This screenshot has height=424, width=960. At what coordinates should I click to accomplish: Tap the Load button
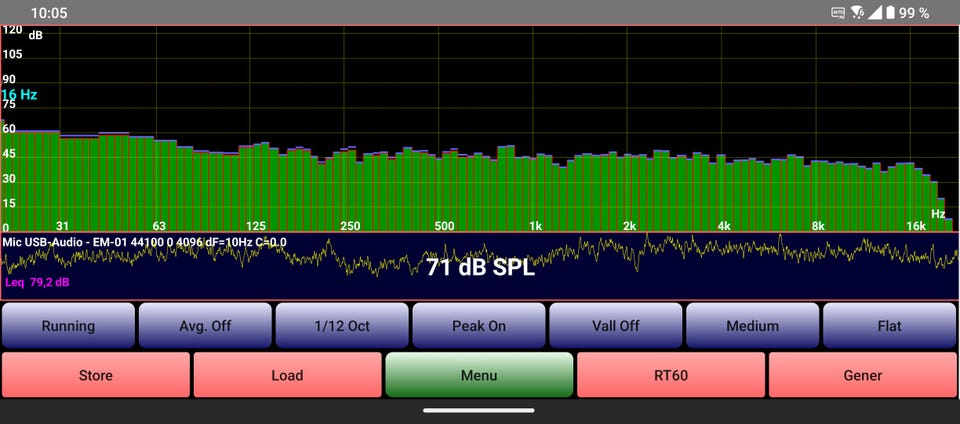287,375
